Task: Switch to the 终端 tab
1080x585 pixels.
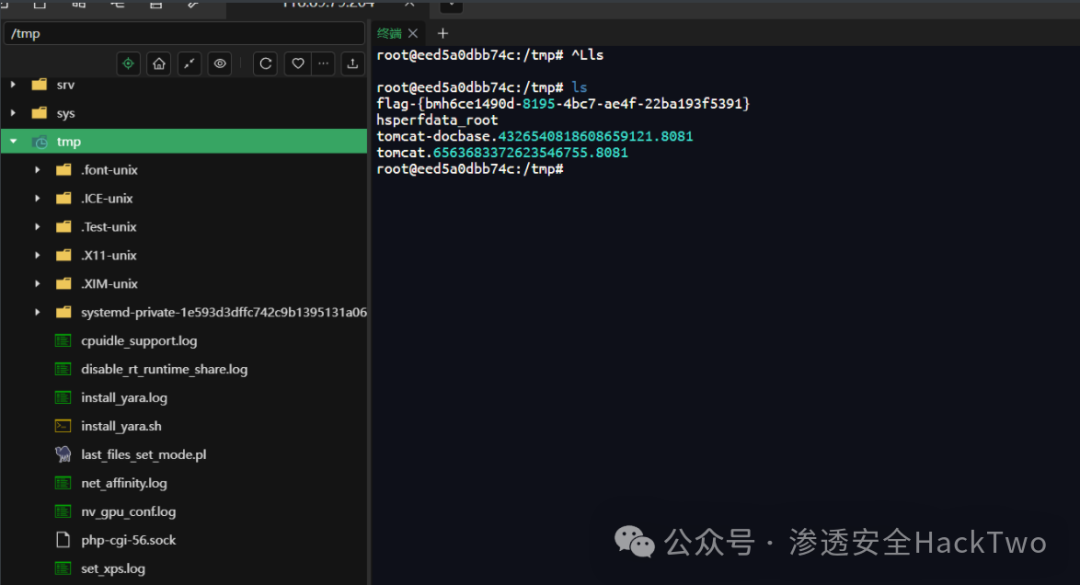Action: pyautogui.click(x=389, y=33)
